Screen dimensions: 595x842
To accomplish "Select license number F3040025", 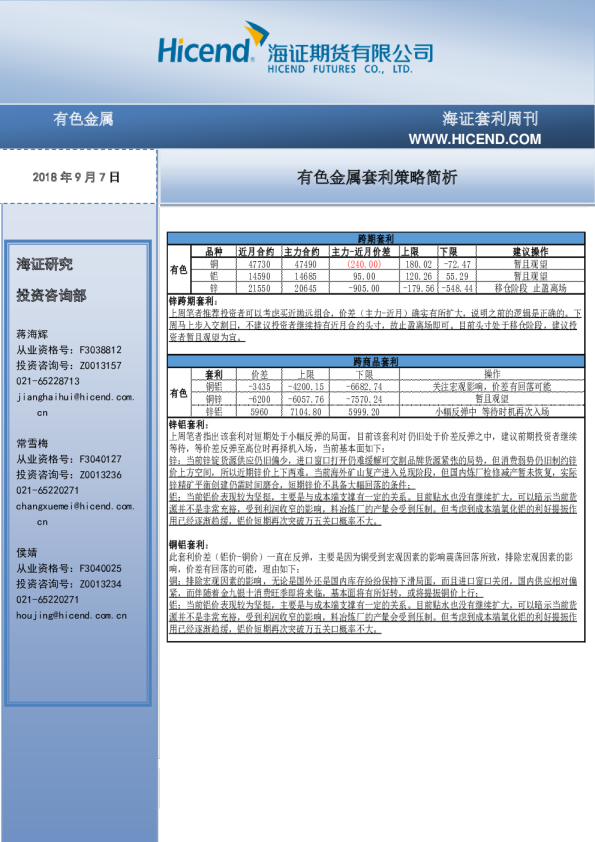I will 100,568.
